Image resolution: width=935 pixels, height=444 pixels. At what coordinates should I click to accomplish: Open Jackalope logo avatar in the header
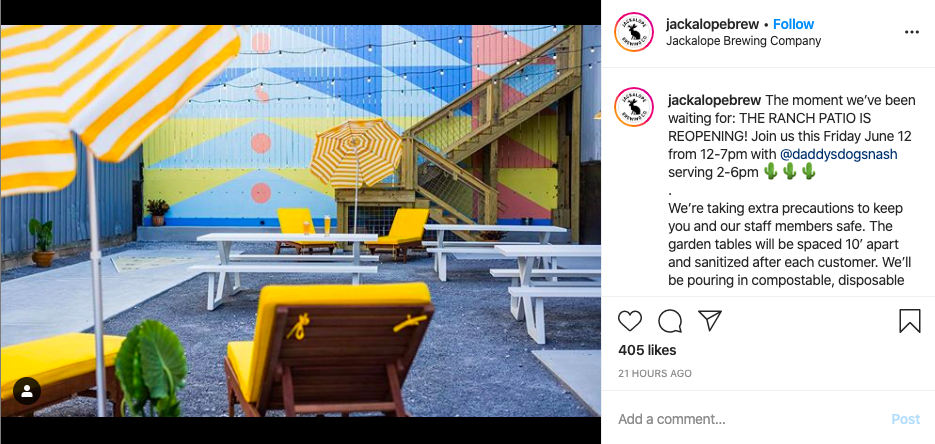634,32
